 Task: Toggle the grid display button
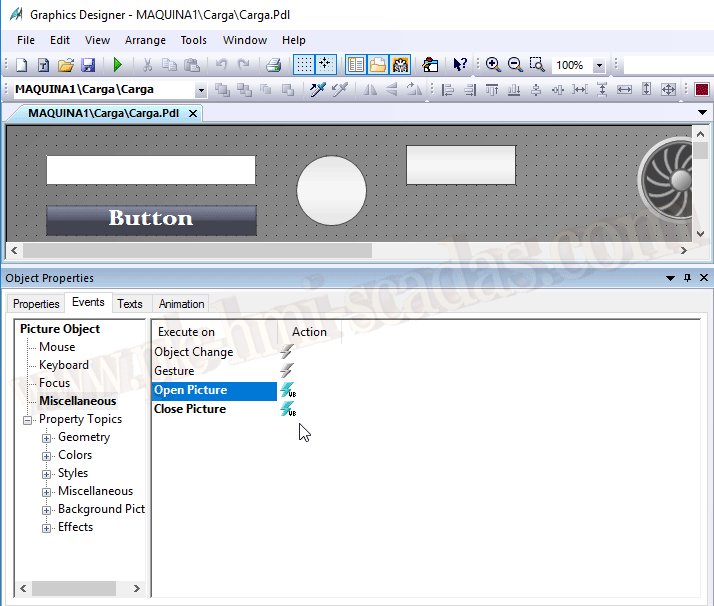(x=303, y=65)
